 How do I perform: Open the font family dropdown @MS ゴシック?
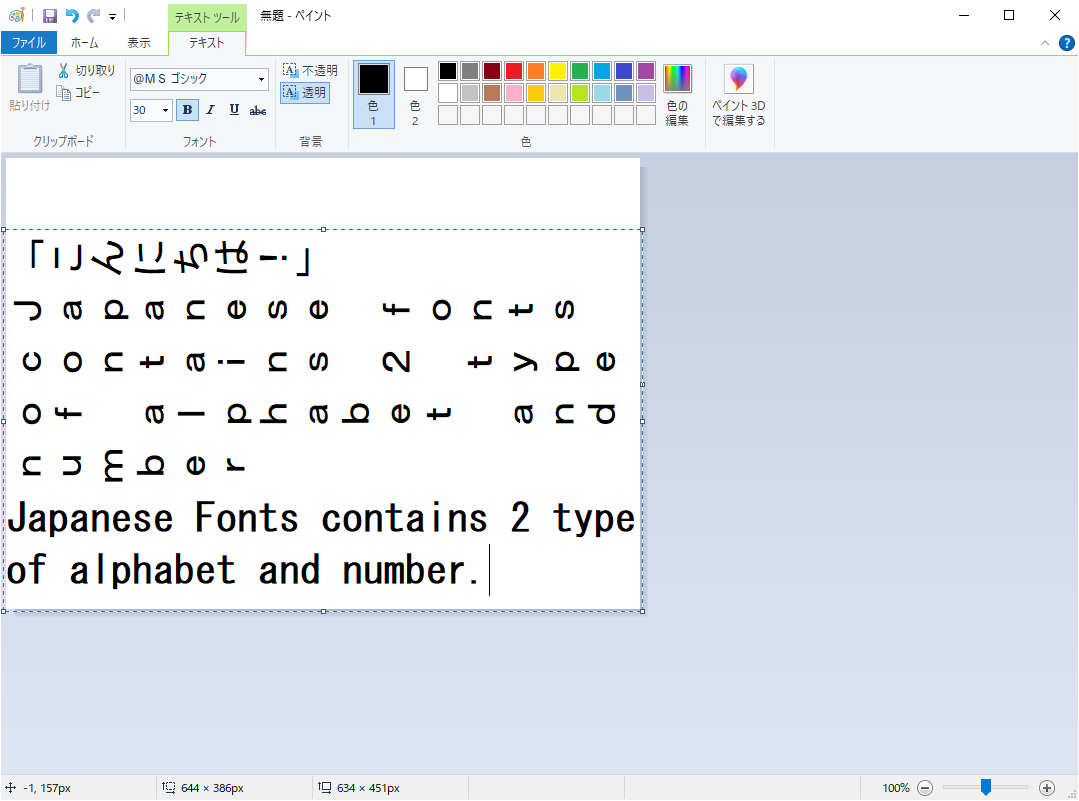261,79
